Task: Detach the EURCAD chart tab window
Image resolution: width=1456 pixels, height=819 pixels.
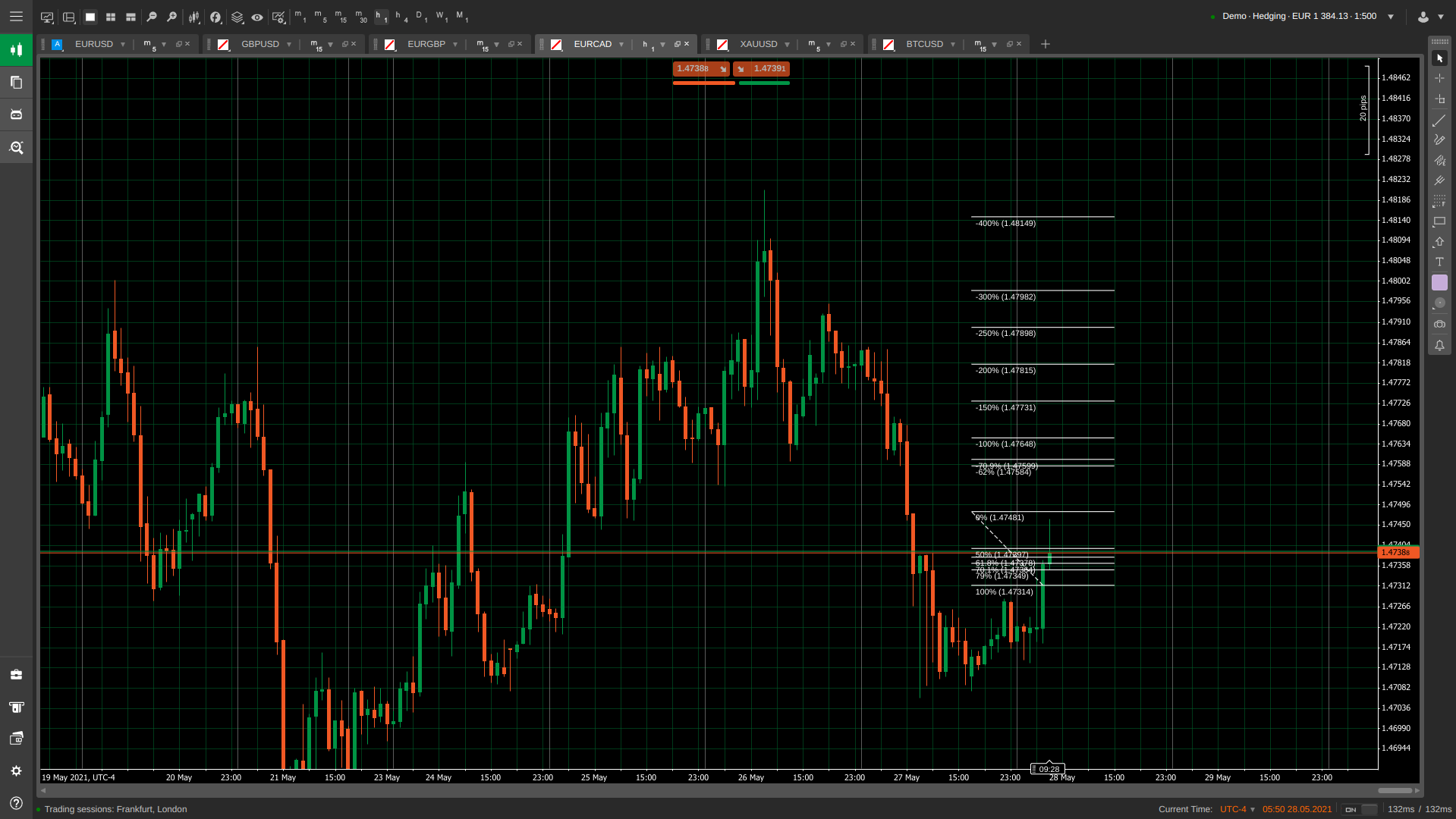Action: click(677, 44)
